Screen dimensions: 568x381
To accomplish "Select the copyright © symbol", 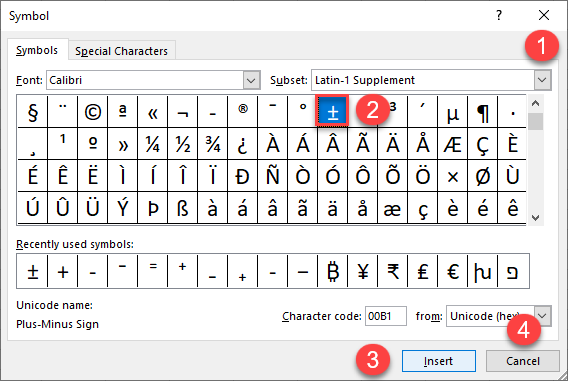I will [x=93, y=112].
